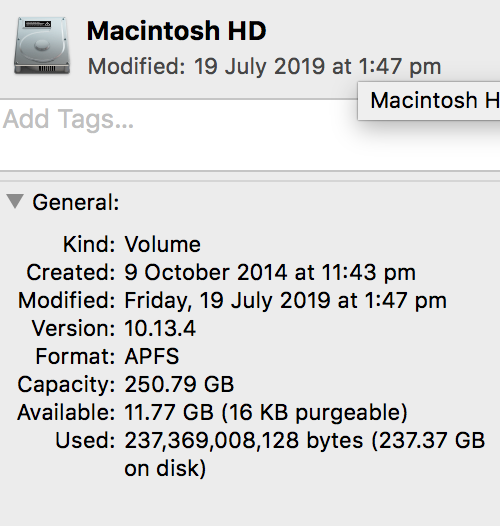Screen dimensions: 500x526
Task: Click the Capacity value 250.79 GB
Action: point(179,384)
